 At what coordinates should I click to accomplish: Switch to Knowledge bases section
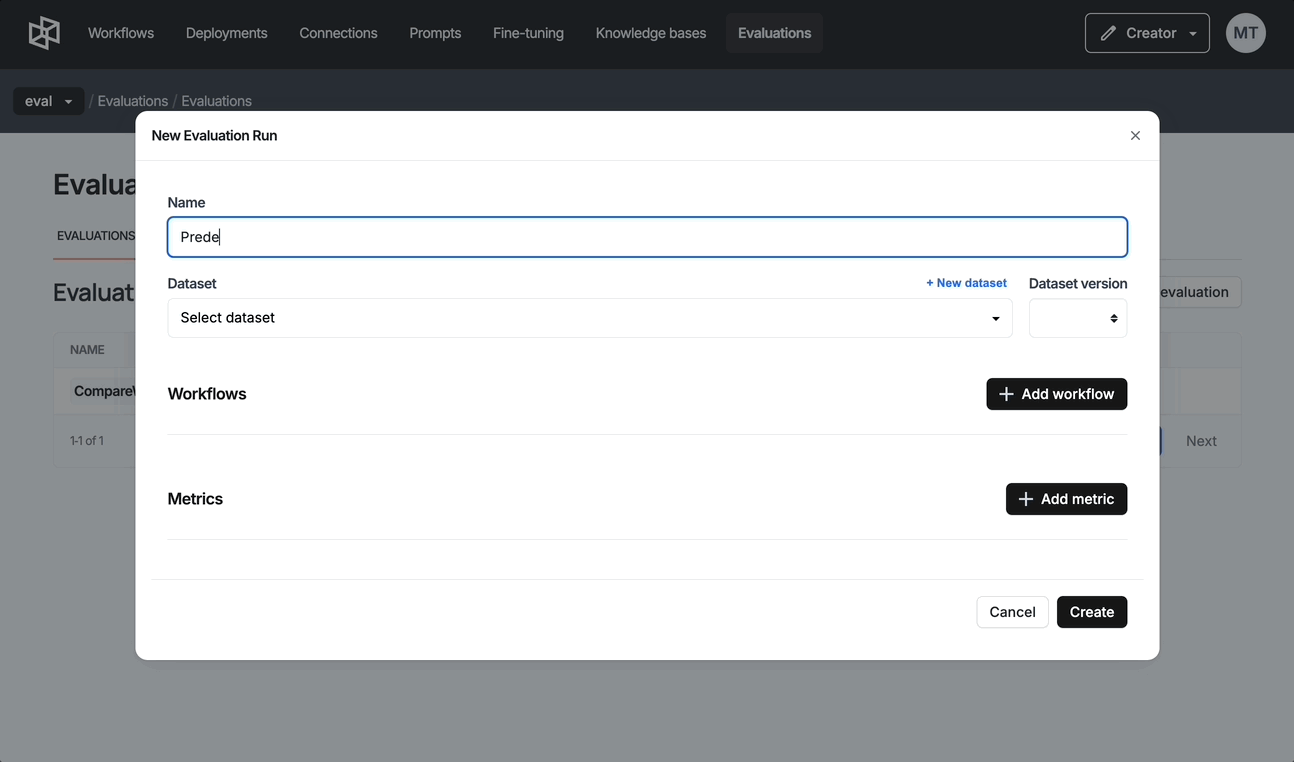pos(650,33)
